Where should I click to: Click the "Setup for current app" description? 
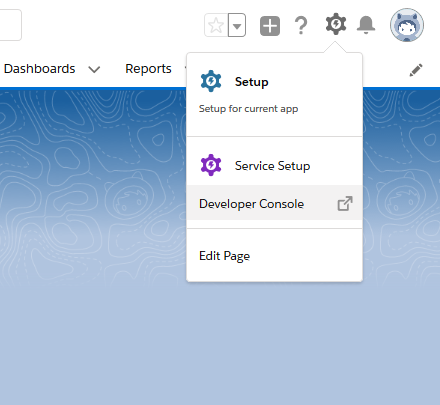pyautogui.click(x=248, y=109)
